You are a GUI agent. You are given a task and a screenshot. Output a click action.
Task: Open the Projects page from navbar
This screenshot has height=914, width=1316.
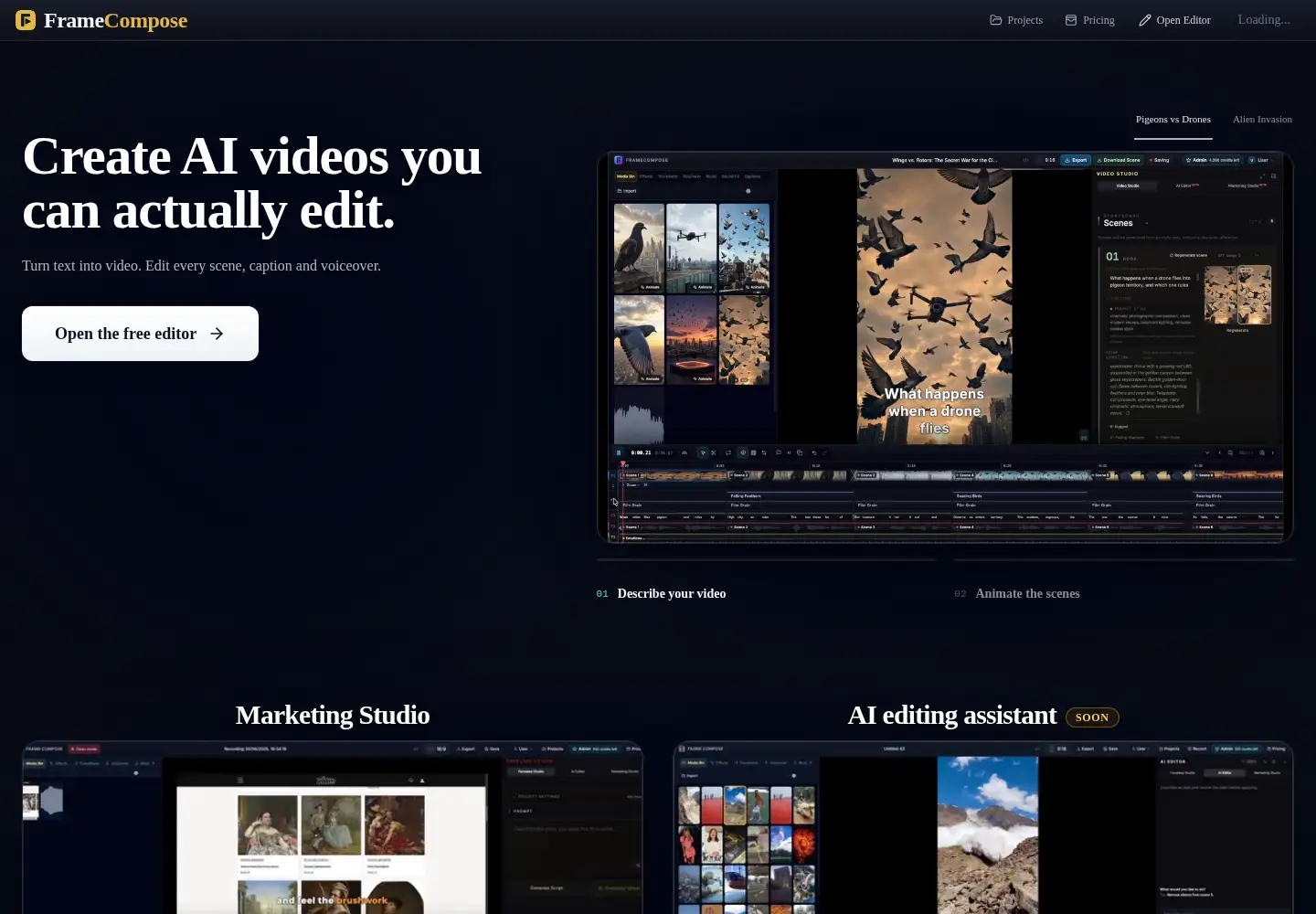(1016, 20)
